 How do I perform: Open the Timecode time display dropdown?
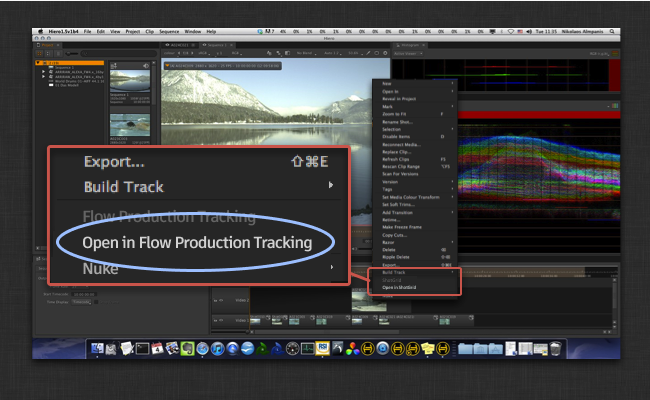tap(82, 302)
